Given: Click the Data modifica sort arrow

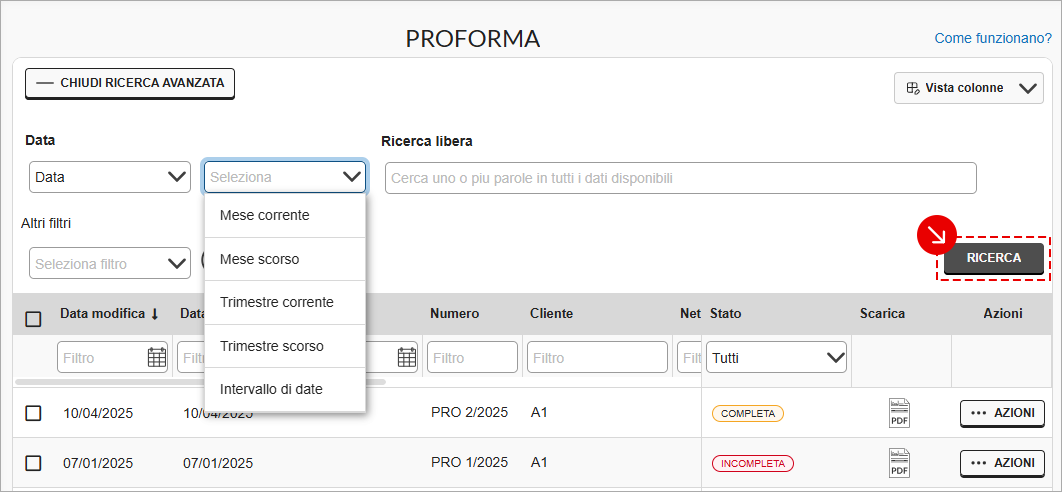Looking at the screenshot, I should 154,314.
